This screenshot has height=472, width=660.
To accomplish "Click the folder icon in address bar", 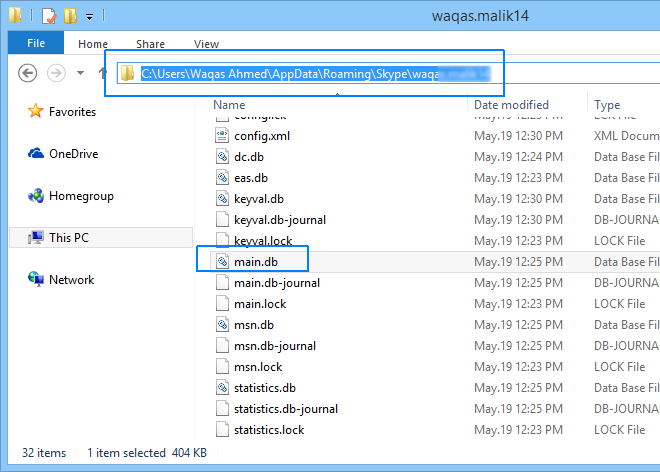I will tap(127, 74).
